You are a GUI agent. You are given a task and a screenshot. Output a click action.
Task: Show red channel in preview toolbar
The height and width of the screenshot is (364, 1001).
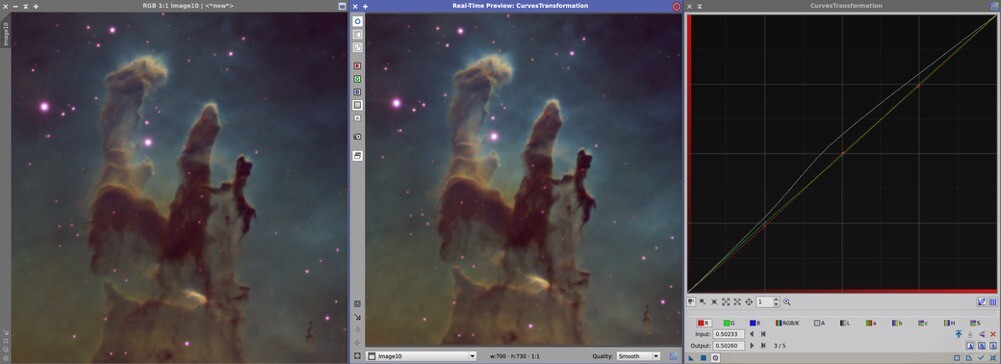pos(358,66)
